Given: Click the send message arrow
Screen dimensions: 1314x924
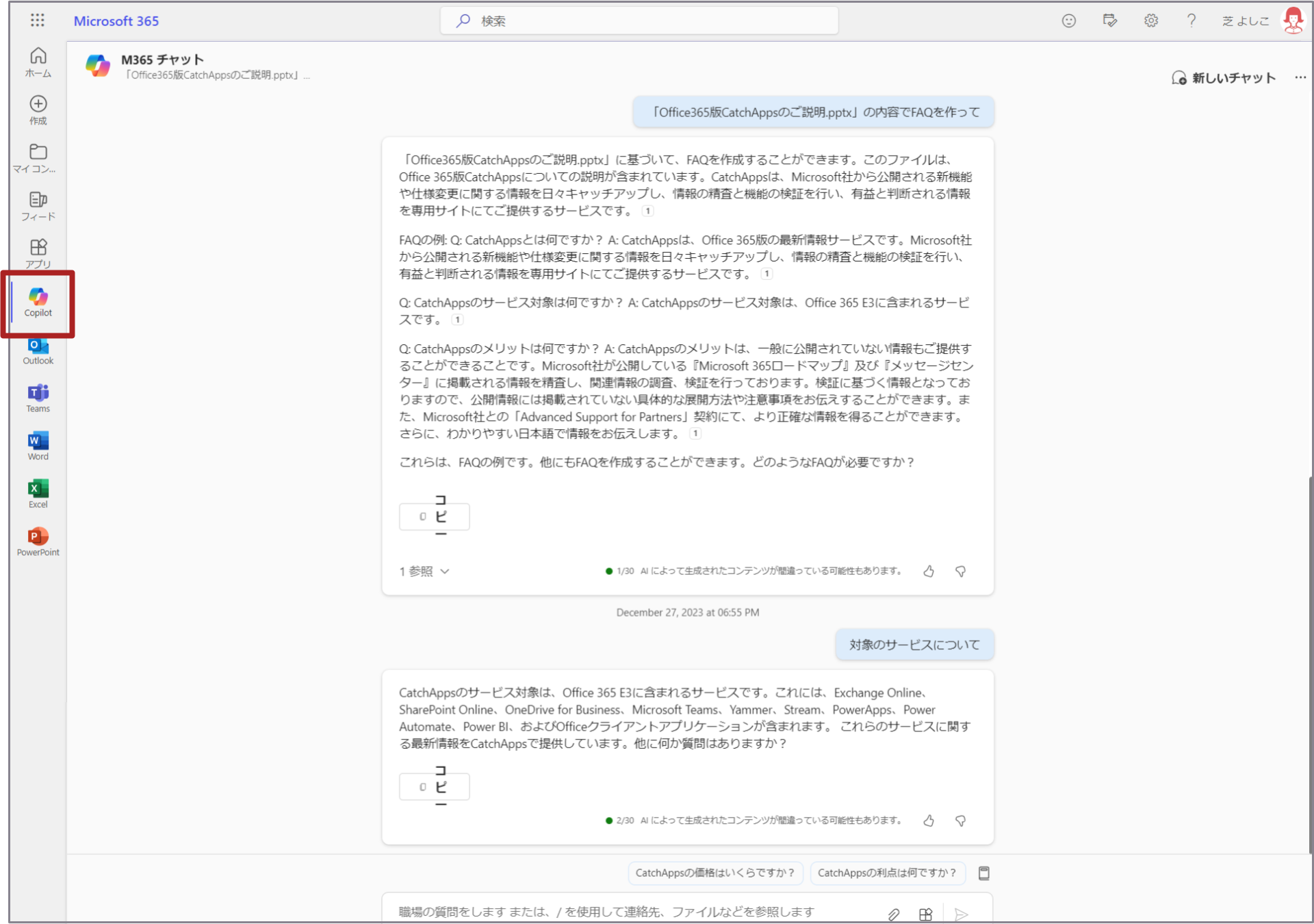Looking at the screenshot, I should [962, 914].
